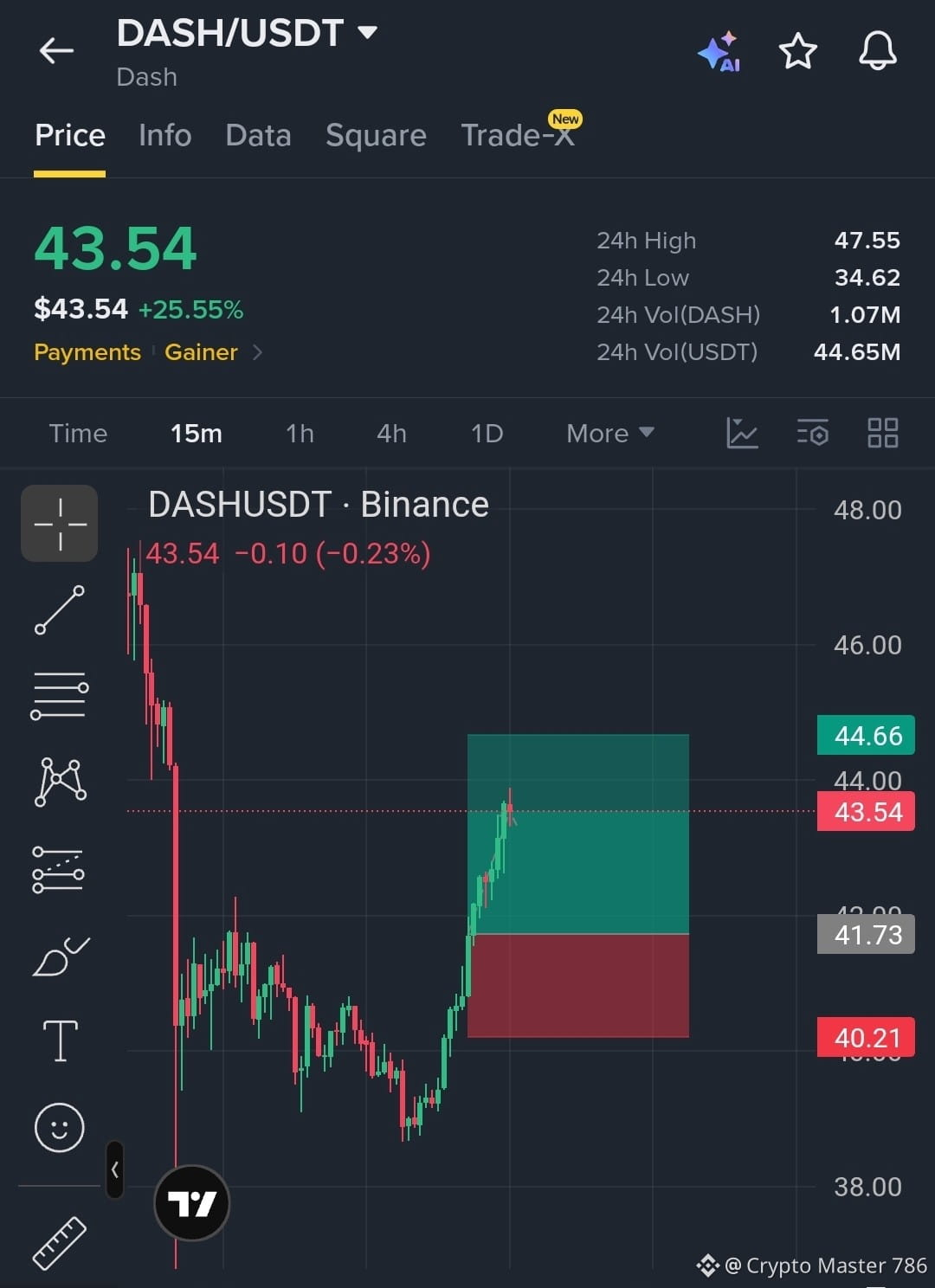The height and width of the screenshot is (1288, 935).
Task: Select the 15m chart interval
Action: tap(197, 433)
